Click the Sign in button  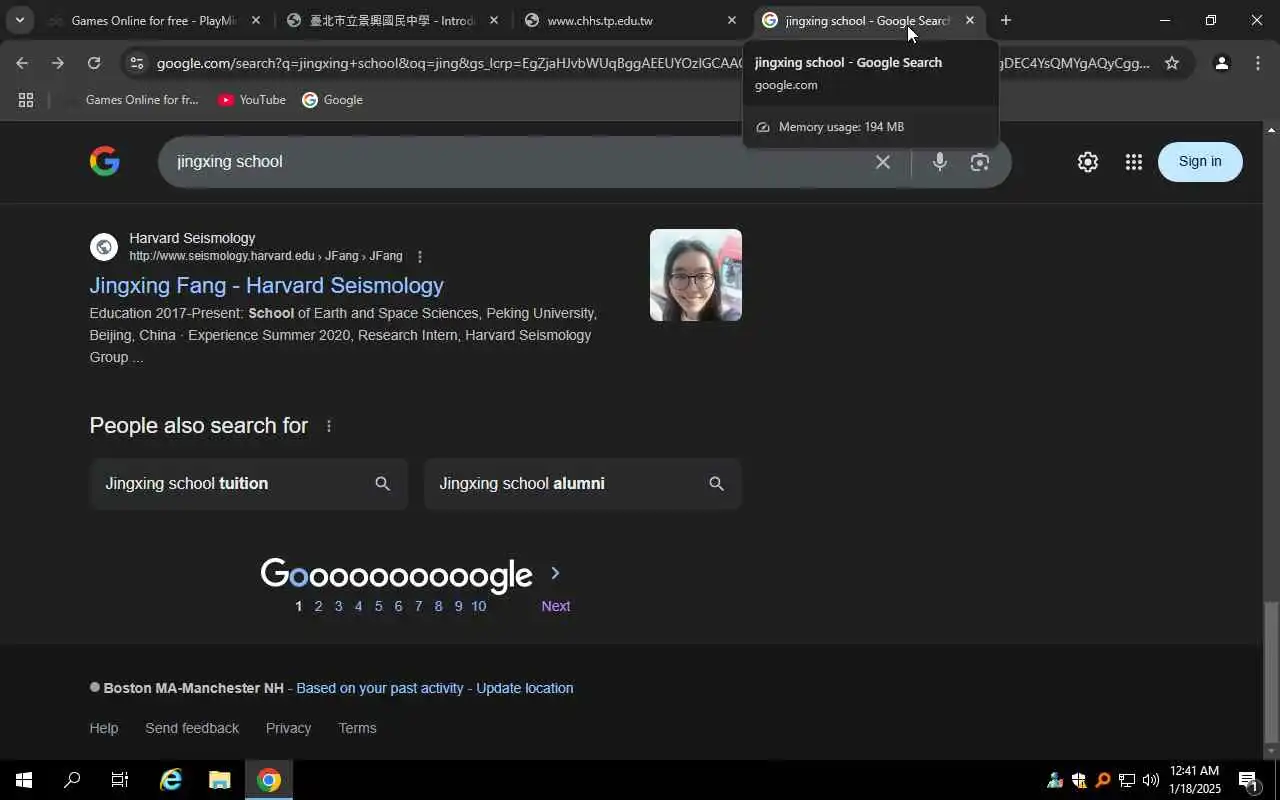pyautogui.click(x=1200, y=162)
